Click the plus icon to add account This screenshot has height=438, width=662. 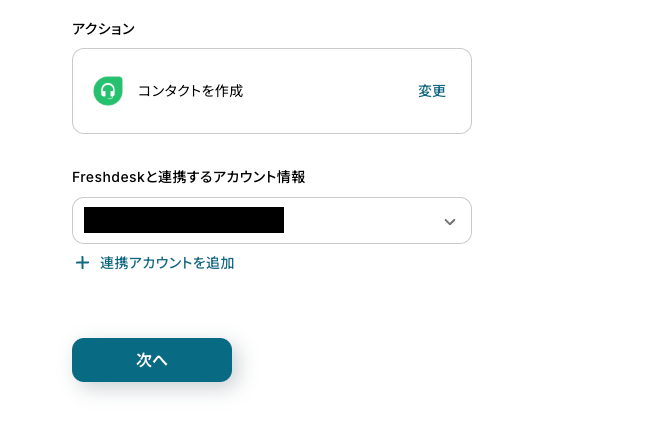82,263
